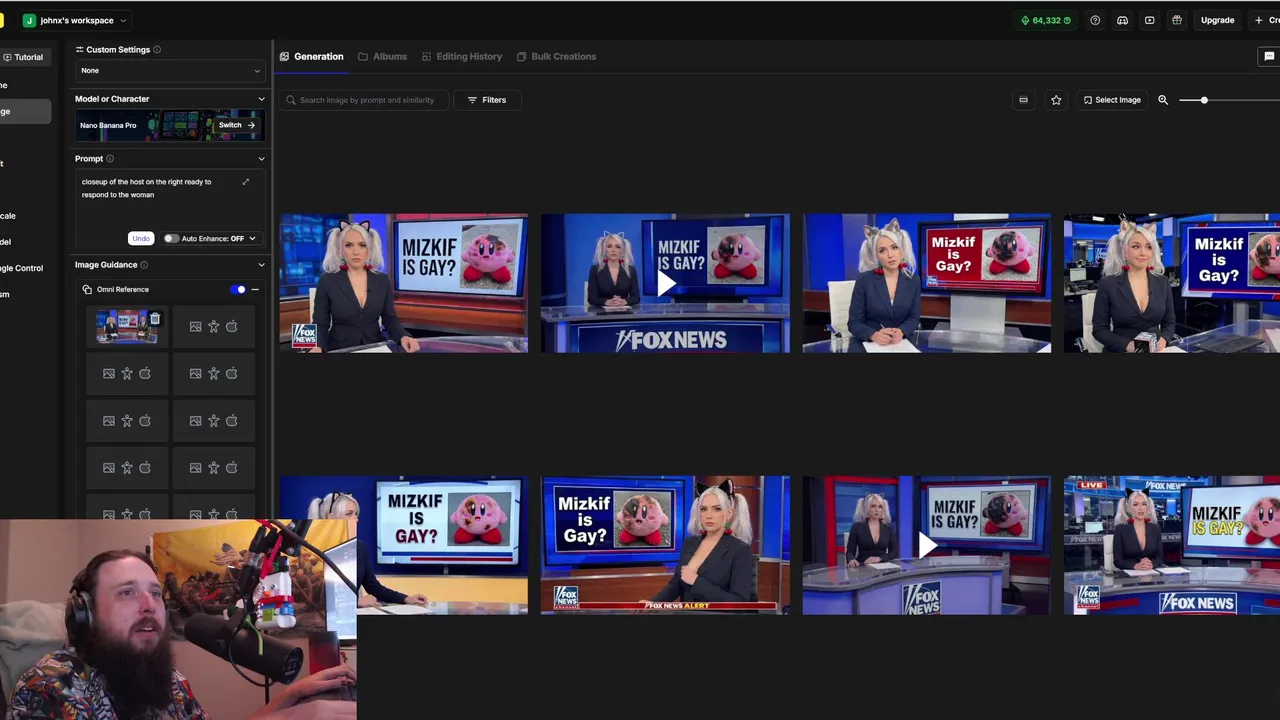Collapse the Prompt section chevron
1280x720 pixels.
click(x=261, y=158)
